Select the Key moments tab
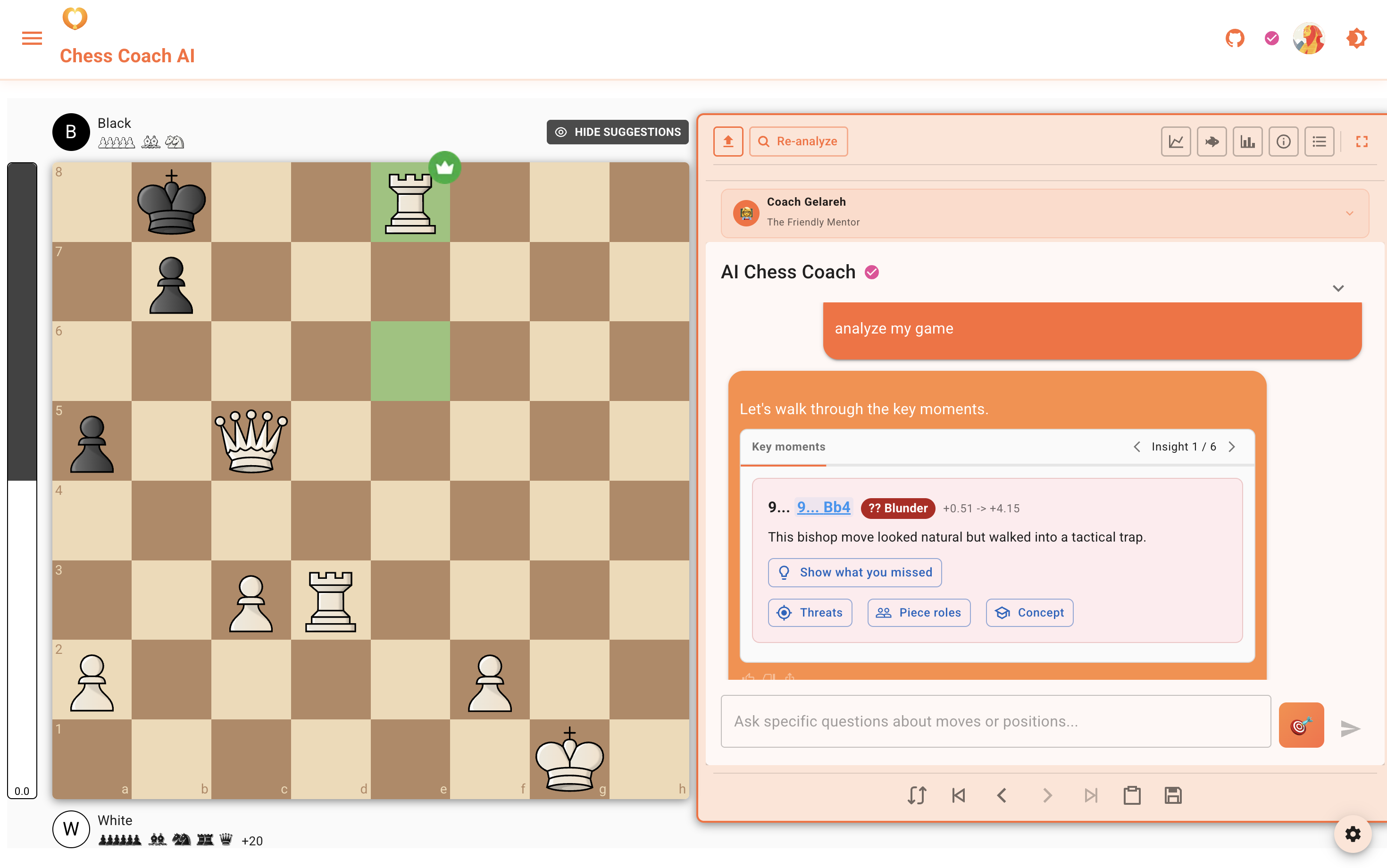This screenshot has height=868, width=1387. [788, 447]
